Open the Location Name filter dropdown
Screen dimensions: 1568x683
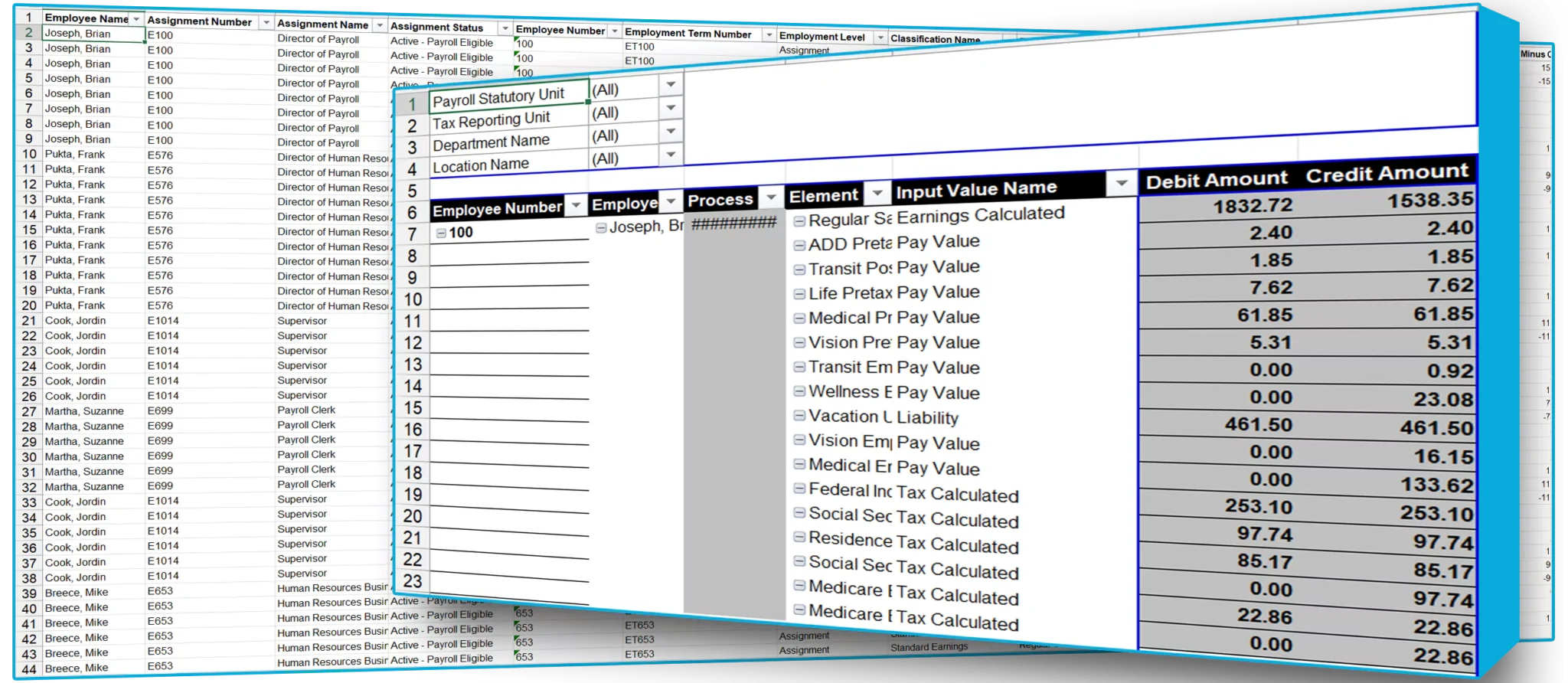(x=671, y=155)
